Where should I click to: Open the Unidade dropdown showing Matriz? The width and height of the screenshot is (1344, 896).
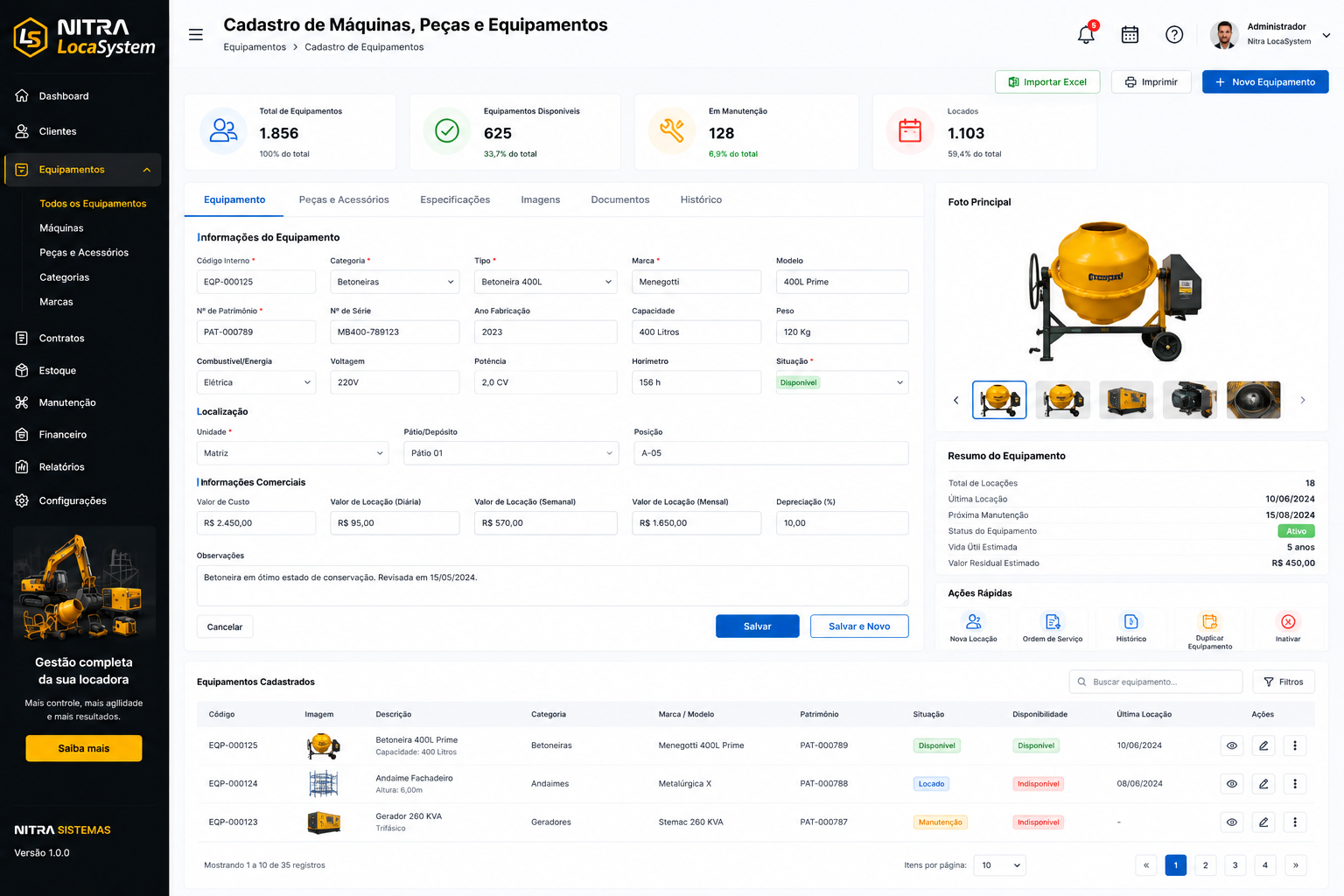[292, 453]
